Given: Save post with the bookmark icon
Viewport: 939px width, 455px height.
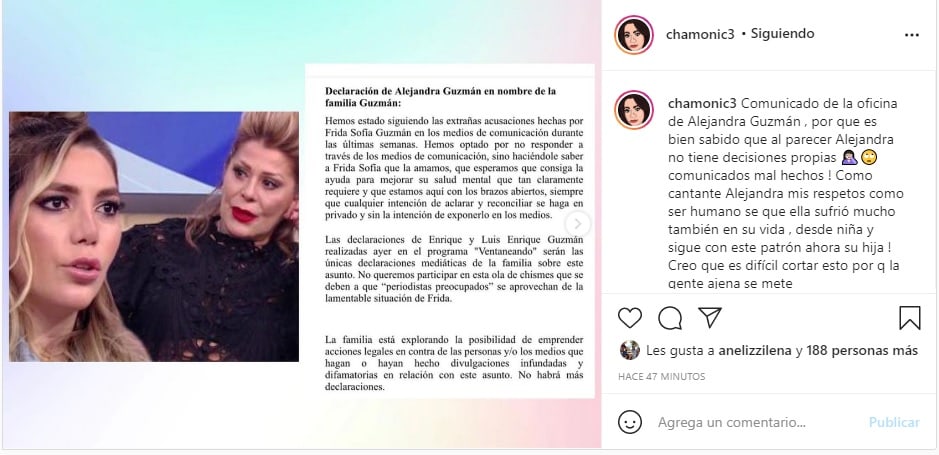Looking at the screenshot, I should pyautogui.click(x=910, y=318).
